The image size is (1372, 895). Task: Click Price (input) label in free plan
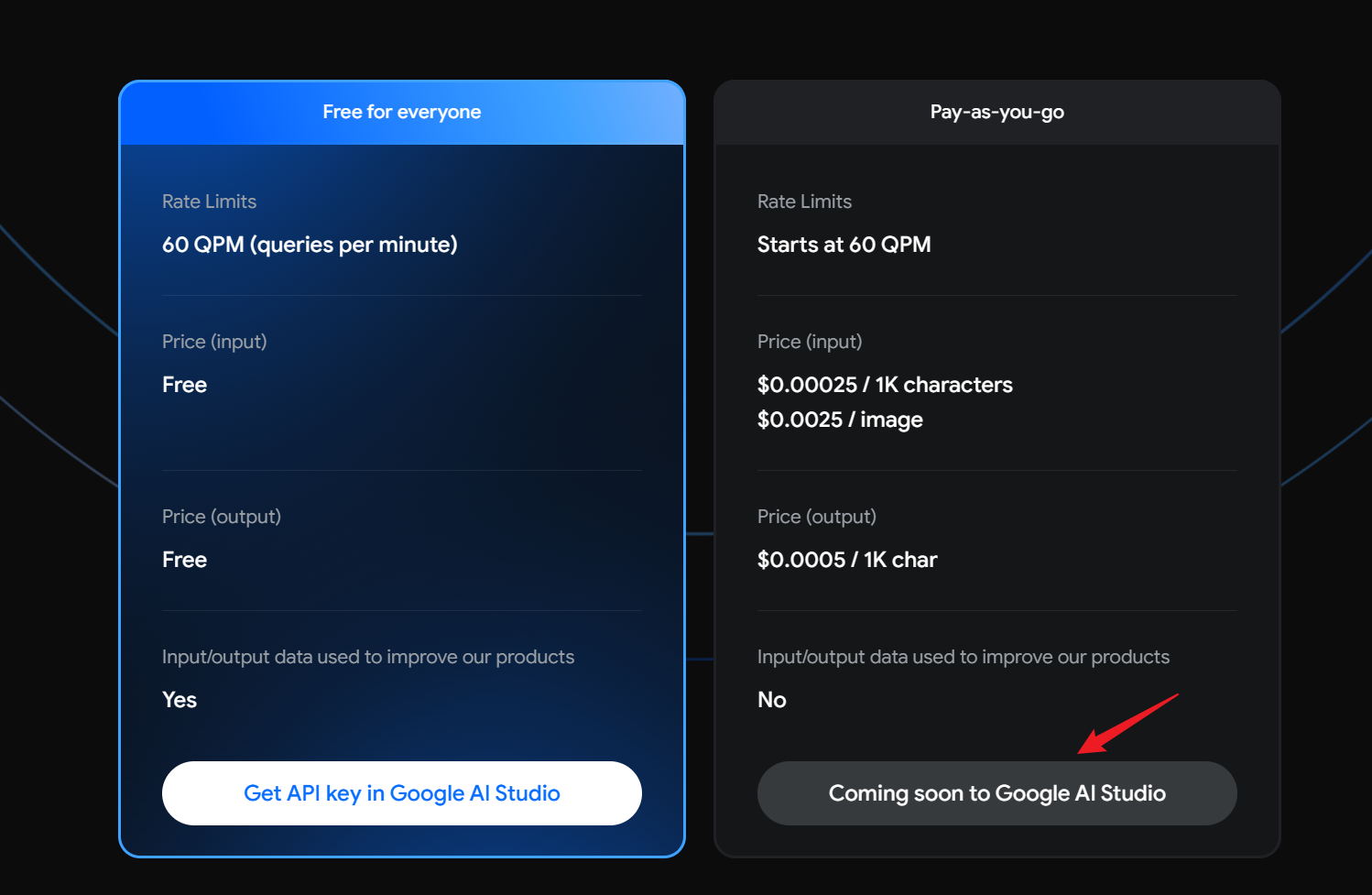pos(214,342)
